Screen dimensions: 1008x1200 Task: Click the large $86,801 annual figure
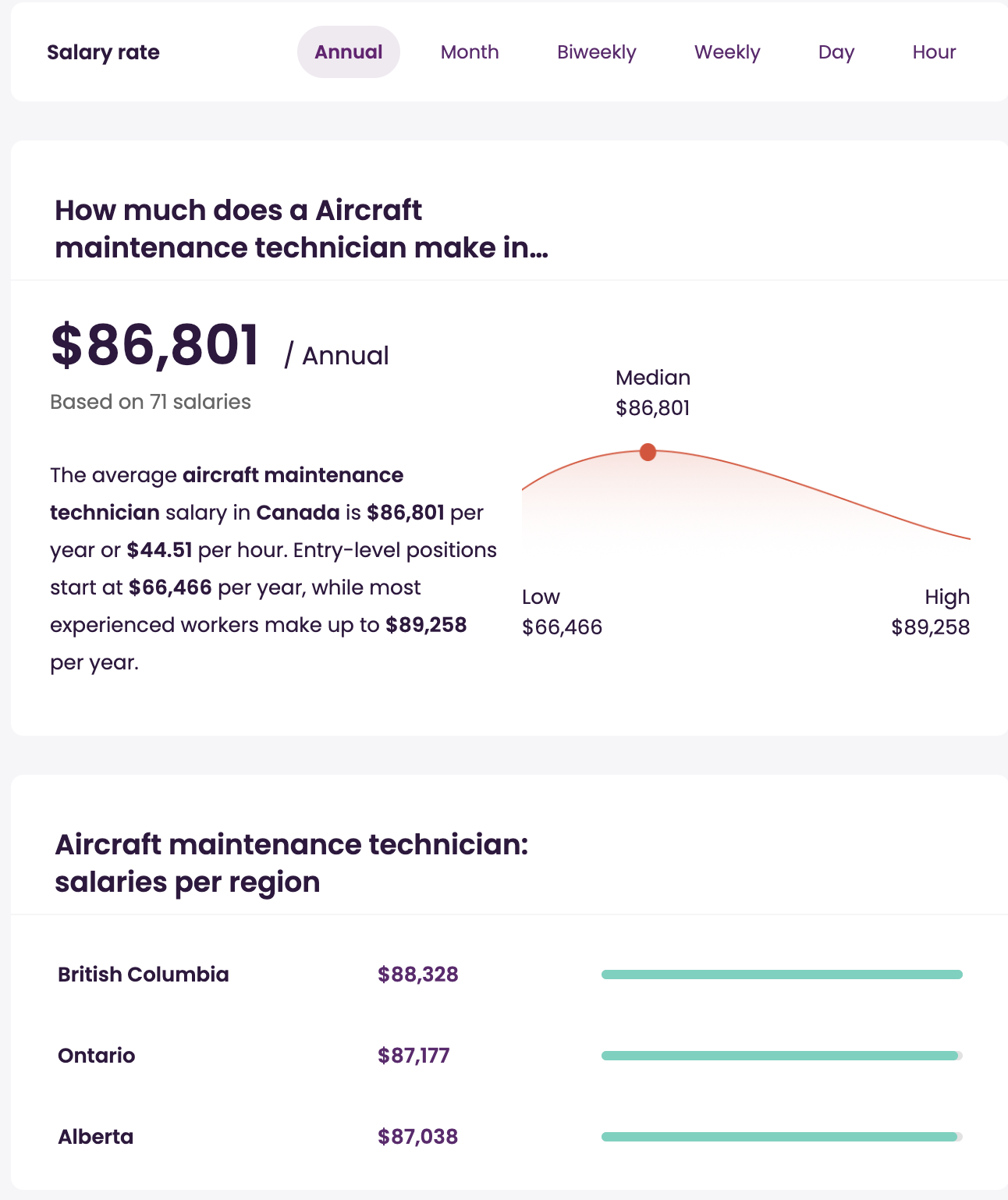[155, 346]
